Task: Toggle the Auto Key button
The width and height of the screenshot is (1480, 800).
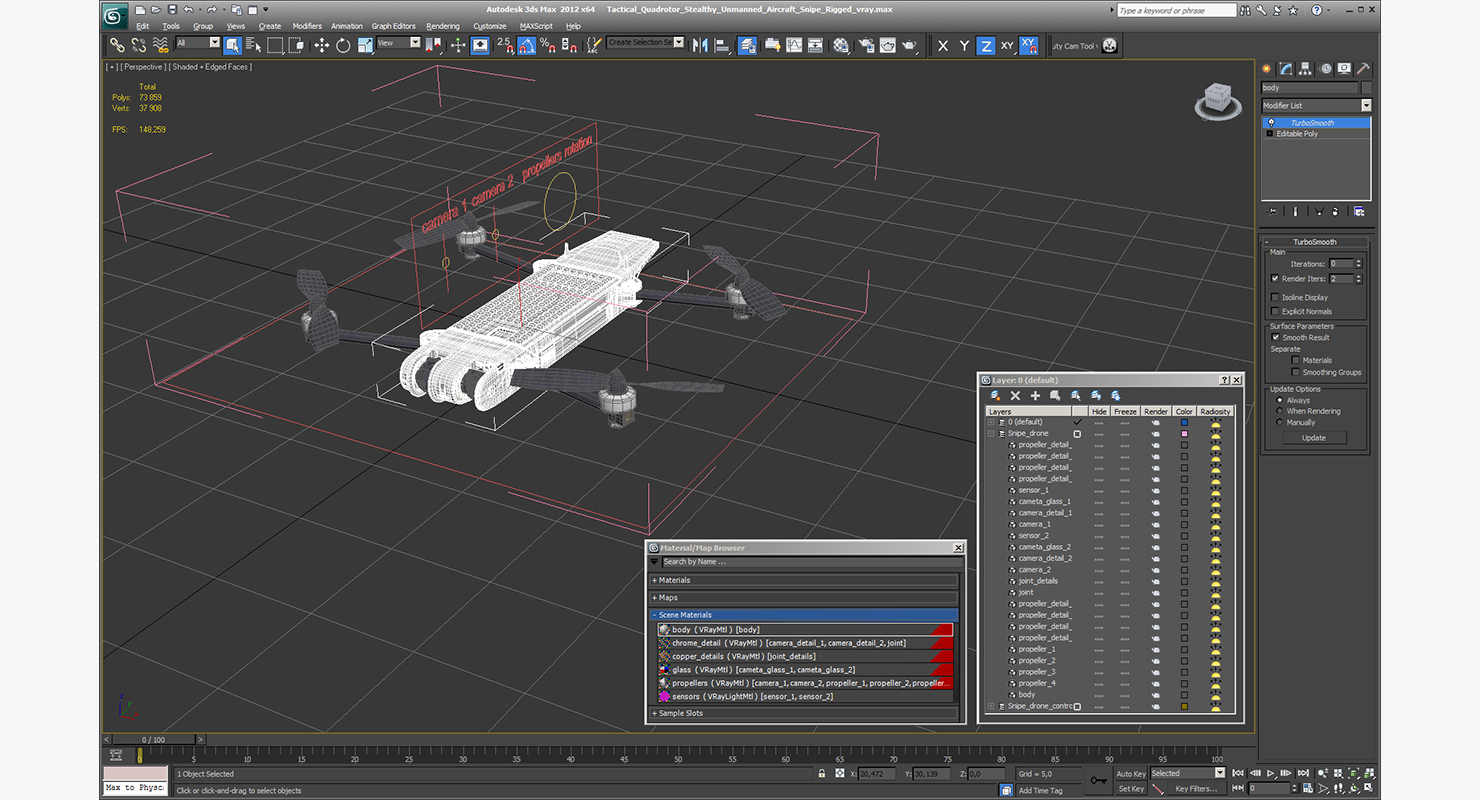Action: (x=1131, y=773)
